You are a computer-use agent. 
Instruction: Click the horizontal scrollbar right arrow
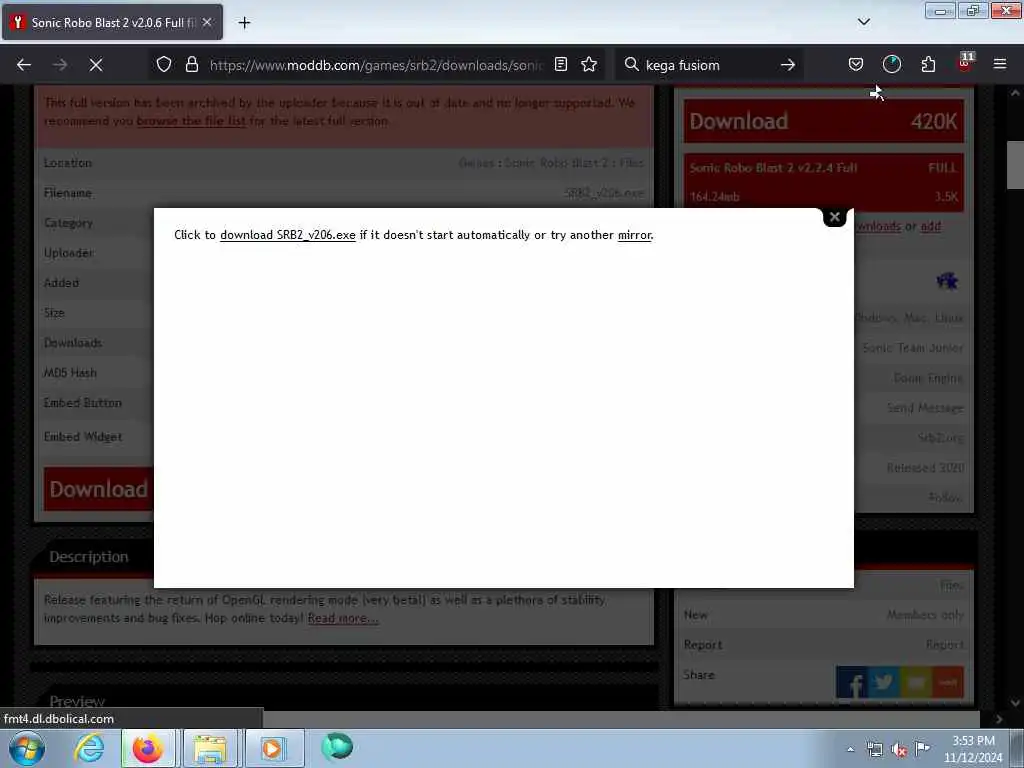pos(999,719)
